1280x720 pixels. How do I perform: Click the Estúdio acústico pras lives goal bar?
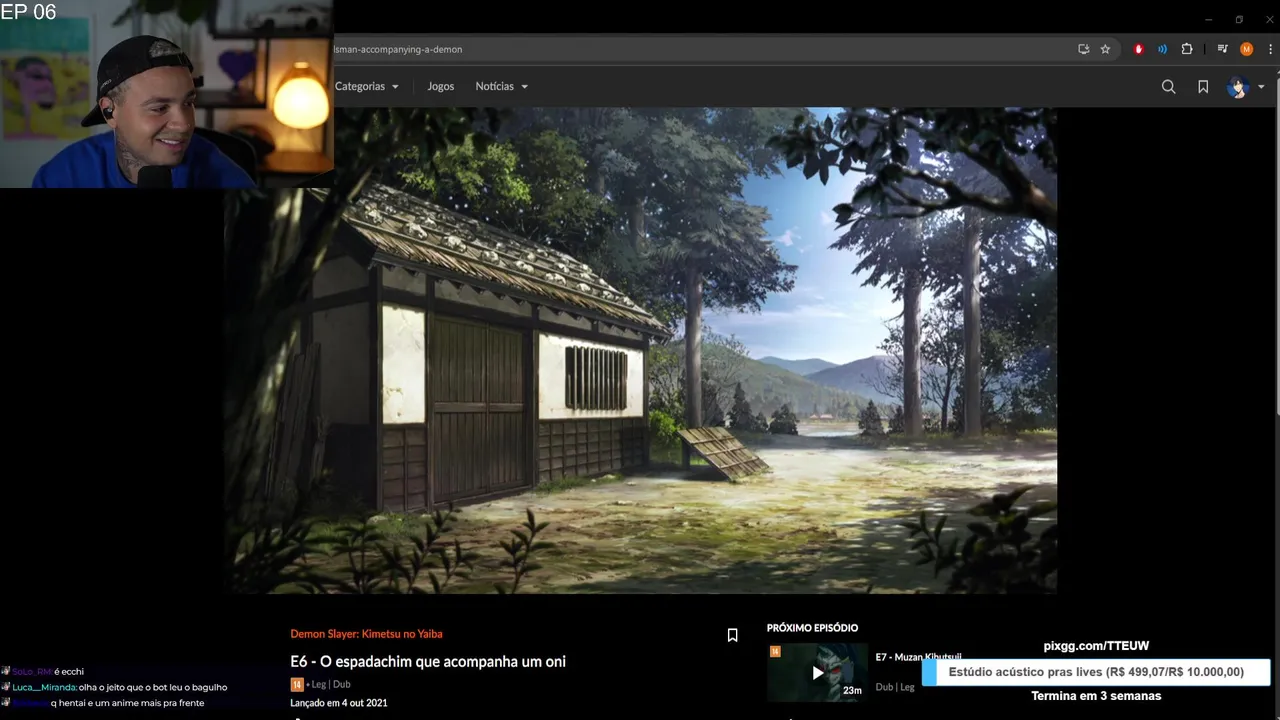1096,672
